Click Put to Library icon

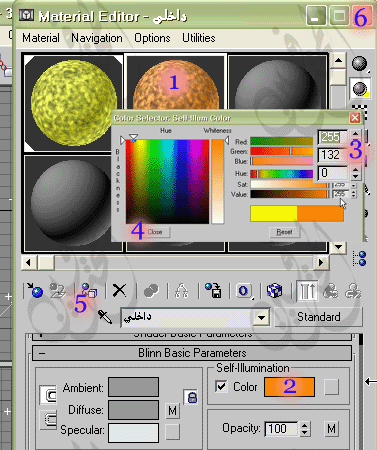[x=213, y=290]
